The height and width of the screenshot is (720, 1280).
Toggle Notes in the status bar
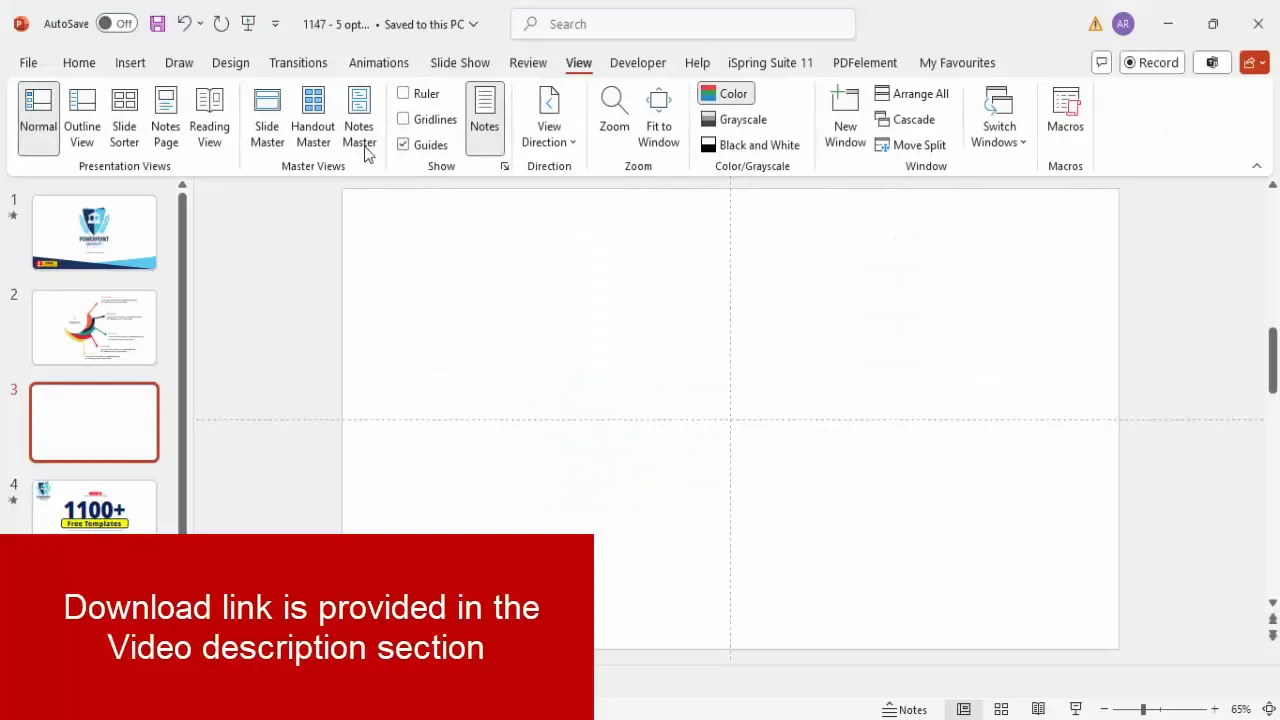[904, 709]
